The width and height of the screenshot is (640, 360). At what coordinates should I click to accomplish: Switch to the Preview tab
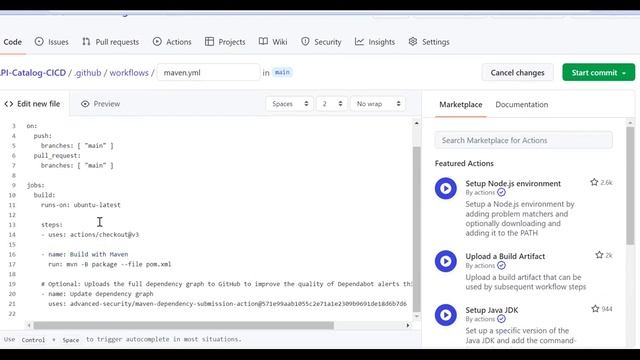(100, 104)
